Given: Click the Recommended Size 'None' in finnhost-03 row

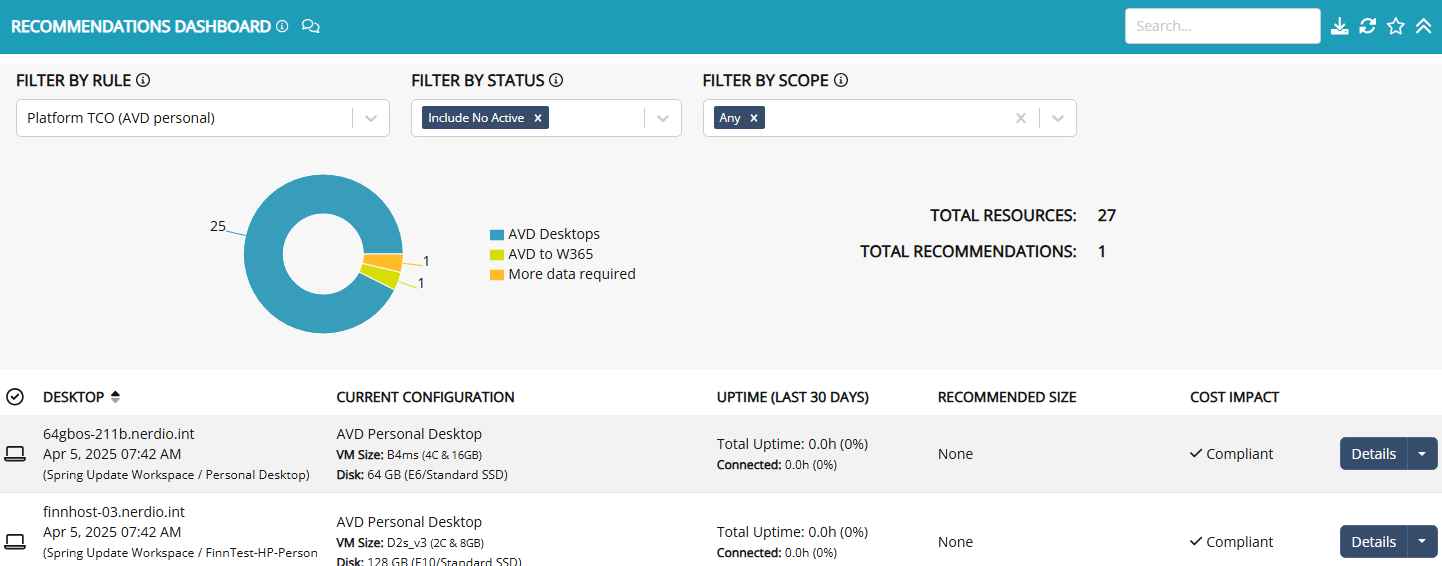Looking at the screenshot, I should [956, 542].
